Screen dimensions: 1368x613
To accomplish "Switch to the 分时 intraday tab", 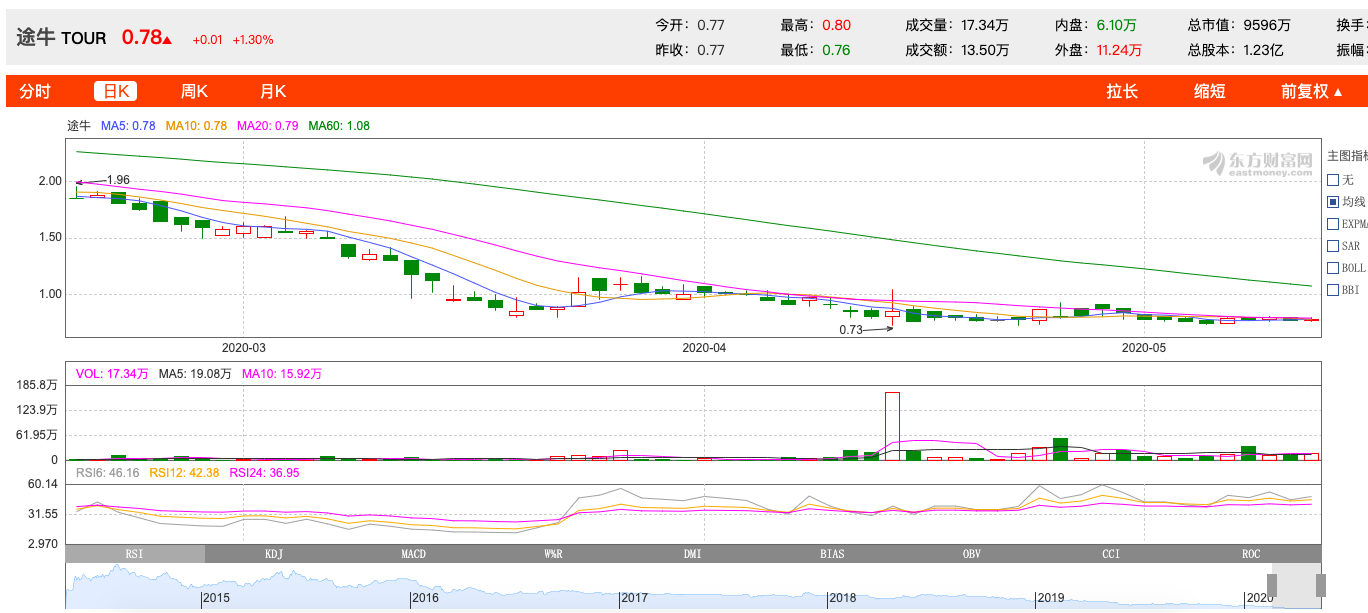I will (35, 91).
